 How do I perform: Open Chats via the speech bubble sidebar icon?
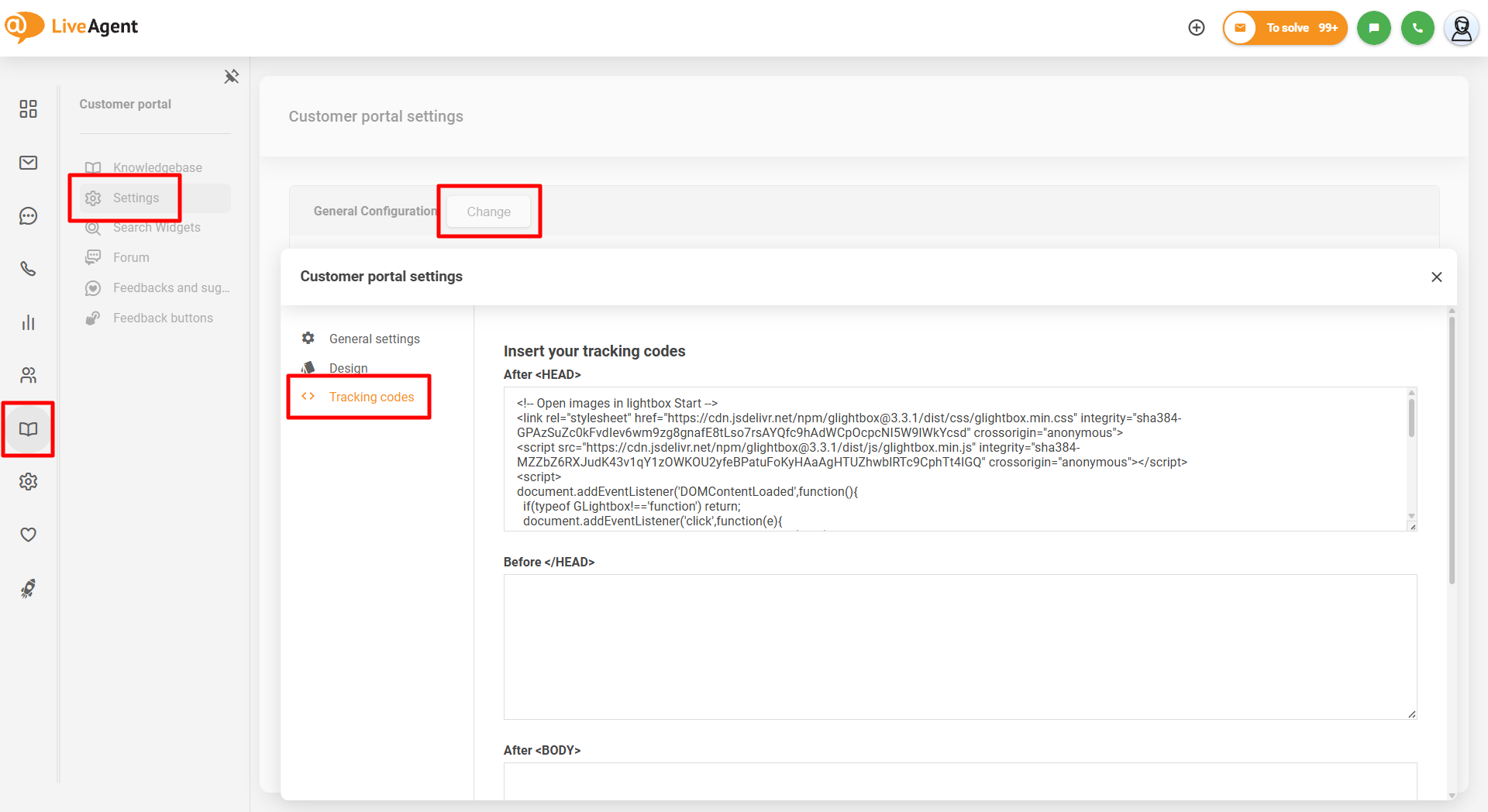[x=29, y=216]
